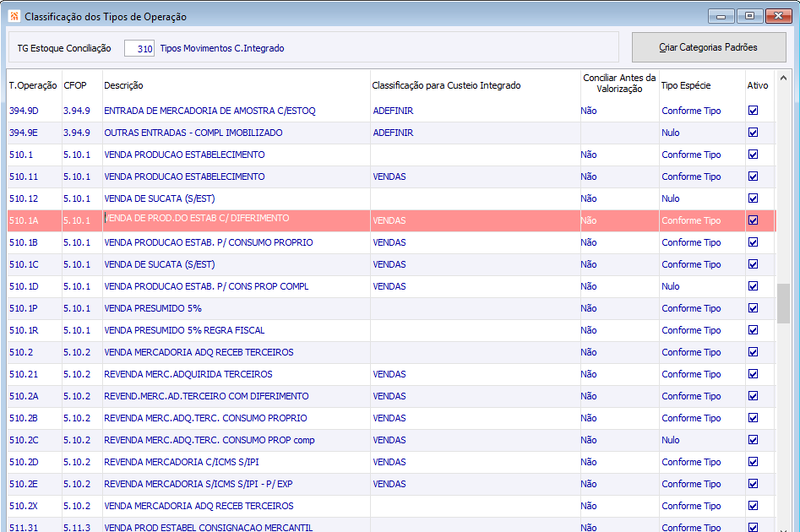Image resolution: width=800 pixels, height=532 pixels.
Task: Select VENDA PRODUCAO ESTAB. P/ CONSUMO PROPRIO
Action: [208, 242]
